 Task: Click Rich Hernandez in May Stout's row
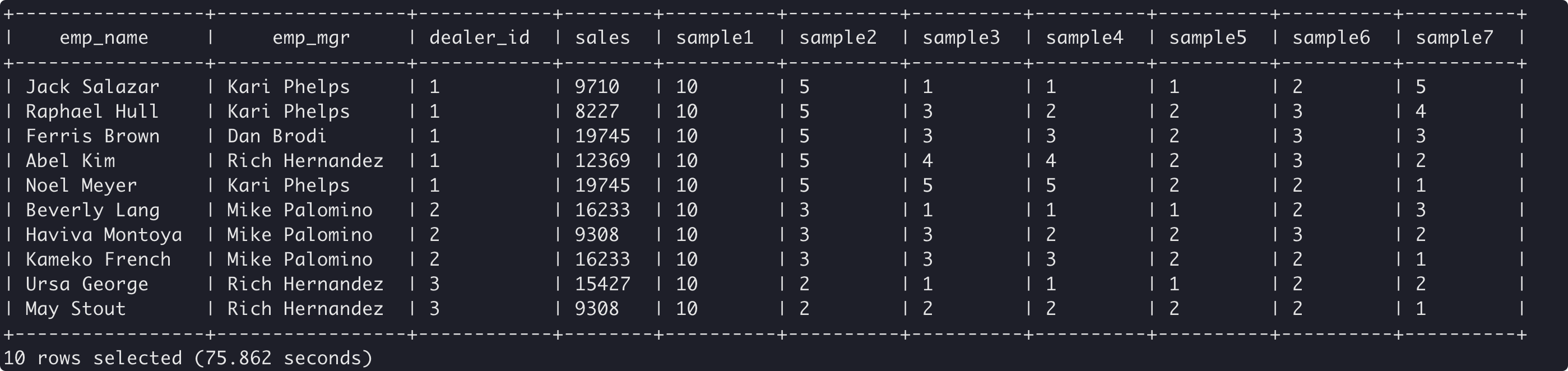(x=305, y=309)
